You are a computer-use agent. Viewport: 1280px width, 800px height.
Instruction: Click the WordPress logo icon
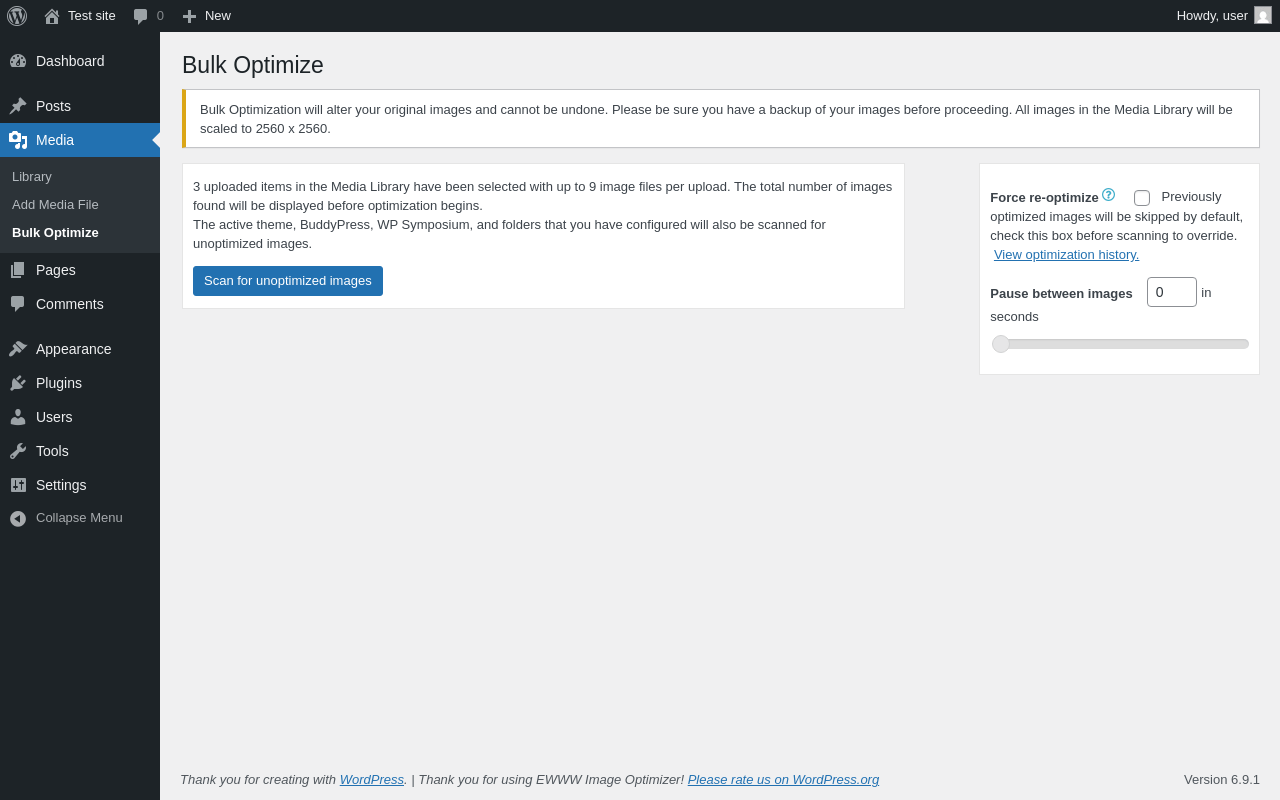pos(17,16)
